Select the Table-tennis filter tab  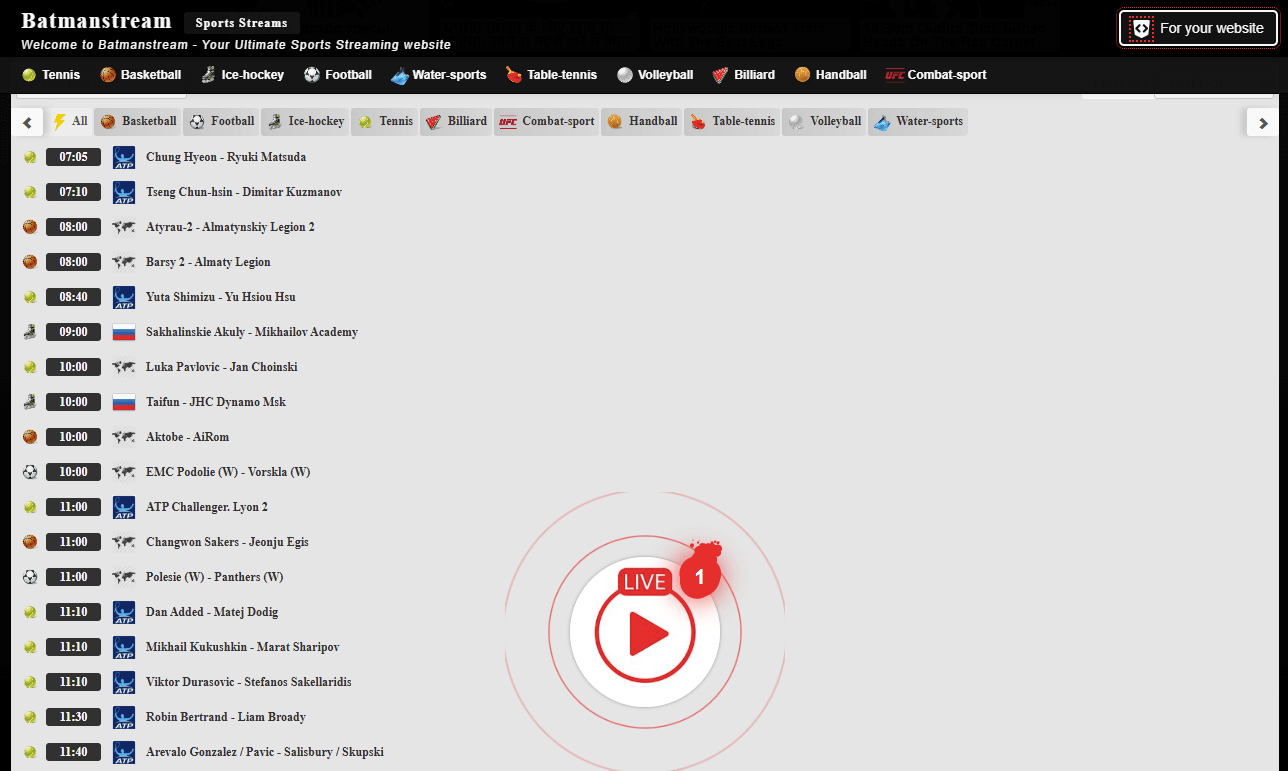click(732, 122)
